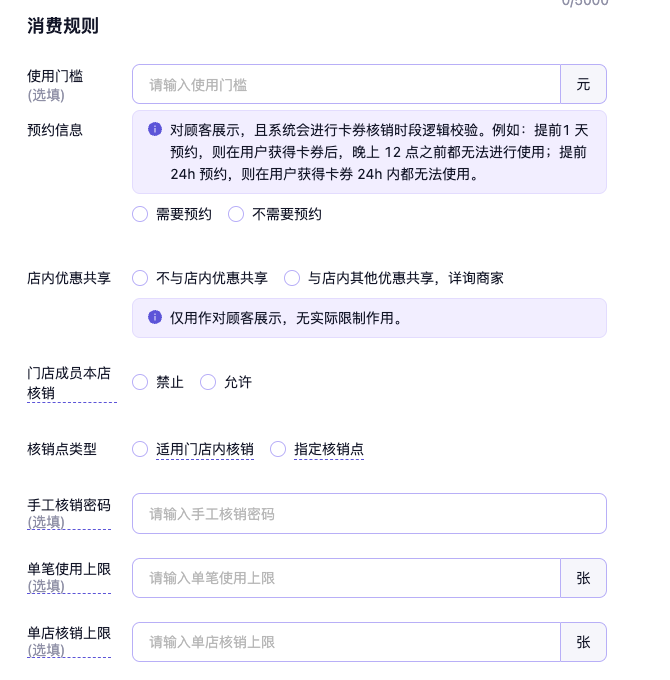Click the 张 suffix of 单店核销上限

[x=583, y=642]
